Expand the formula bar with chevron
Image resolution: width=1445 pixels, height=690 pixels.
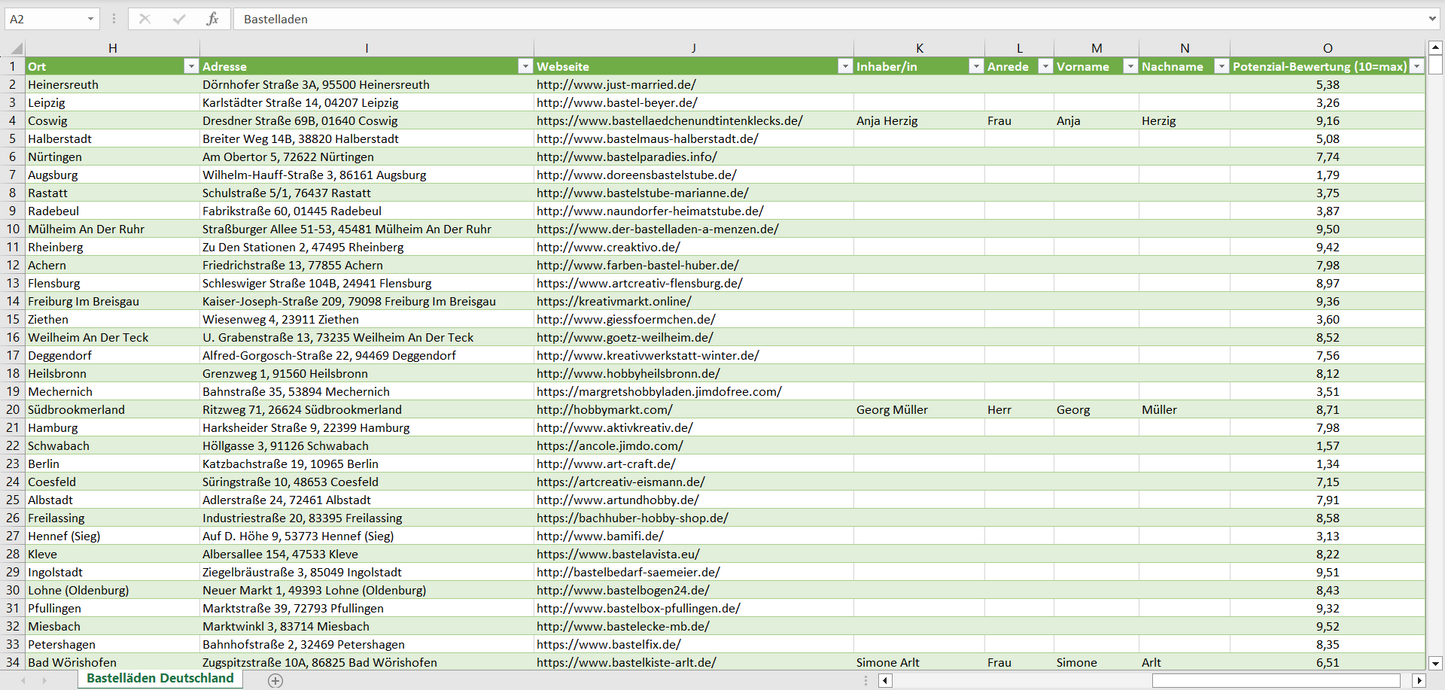pyautogui.click(x=1433, y=19)
